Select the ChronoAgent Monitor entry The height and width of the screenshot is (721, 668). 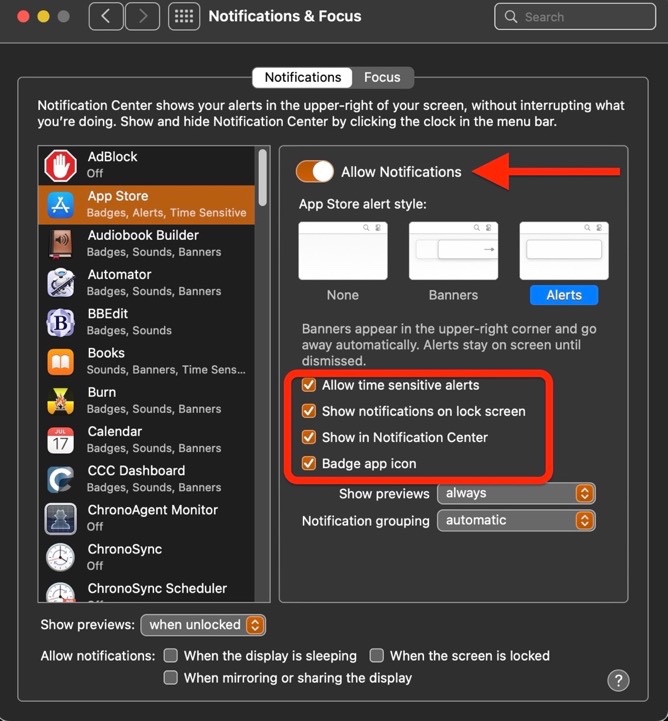(x=147, y=519)
